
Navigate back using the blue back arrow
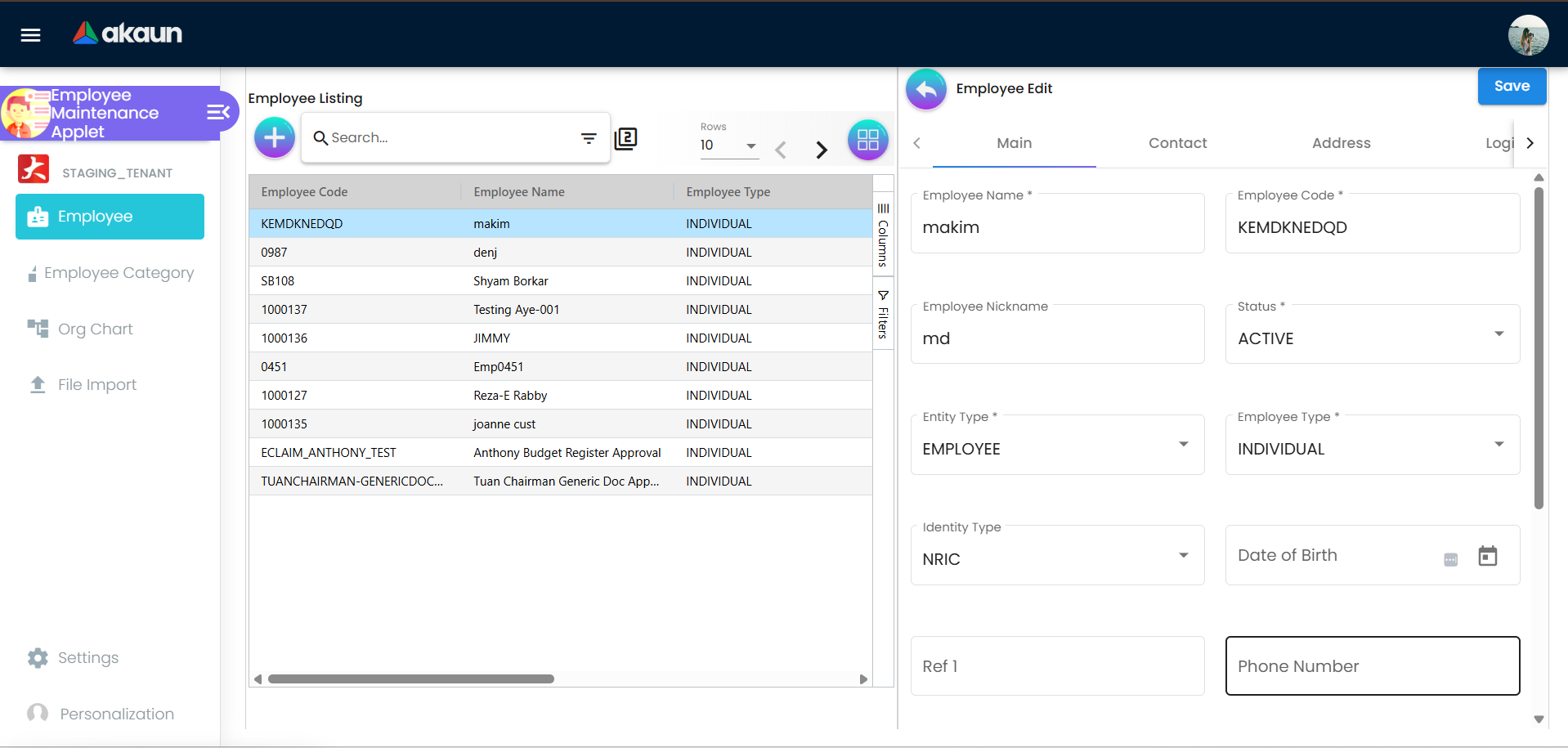pyautogui.click(x=925, y=89)
